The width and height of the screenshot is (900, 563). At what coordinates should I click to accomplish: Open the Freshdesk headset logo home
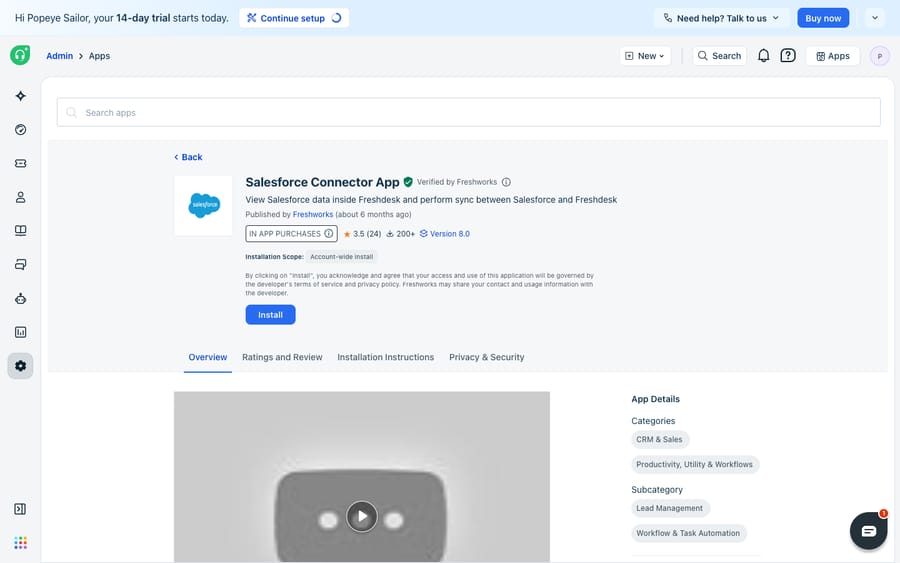(x=20, y=55)
